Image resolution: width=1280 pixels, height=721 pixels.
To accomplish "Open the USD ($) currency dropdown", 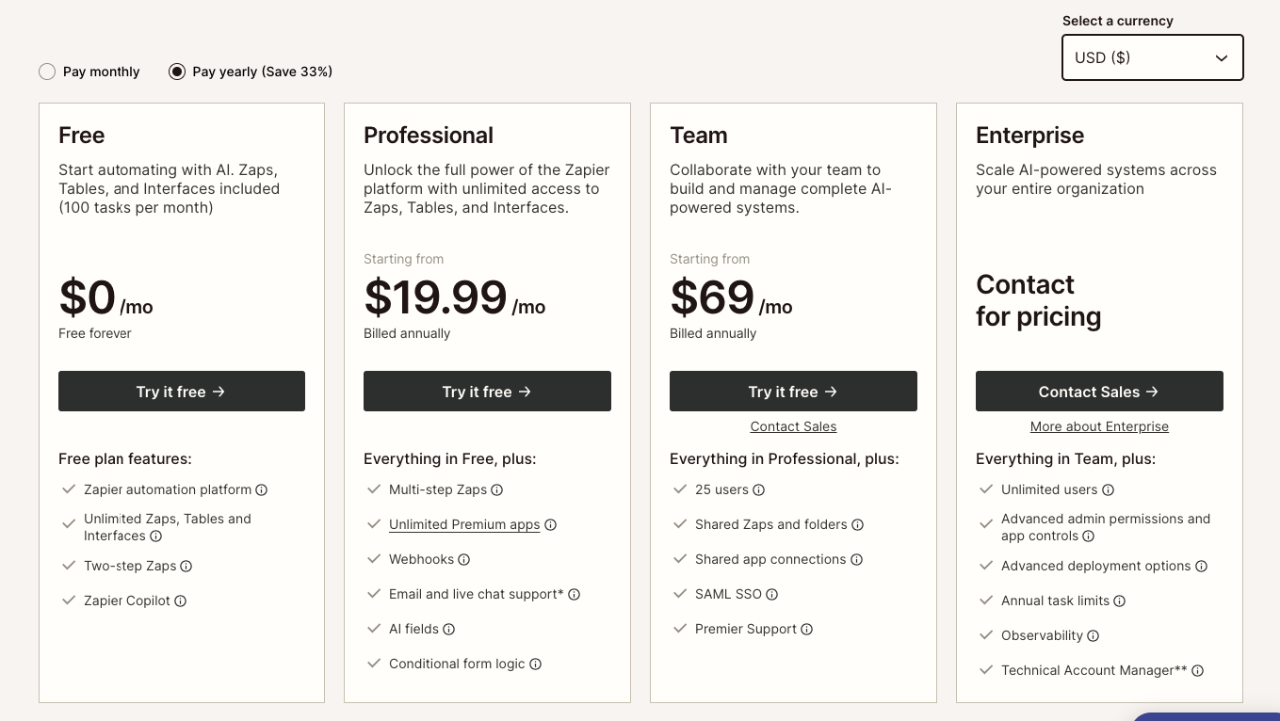I will point(1152,58).
